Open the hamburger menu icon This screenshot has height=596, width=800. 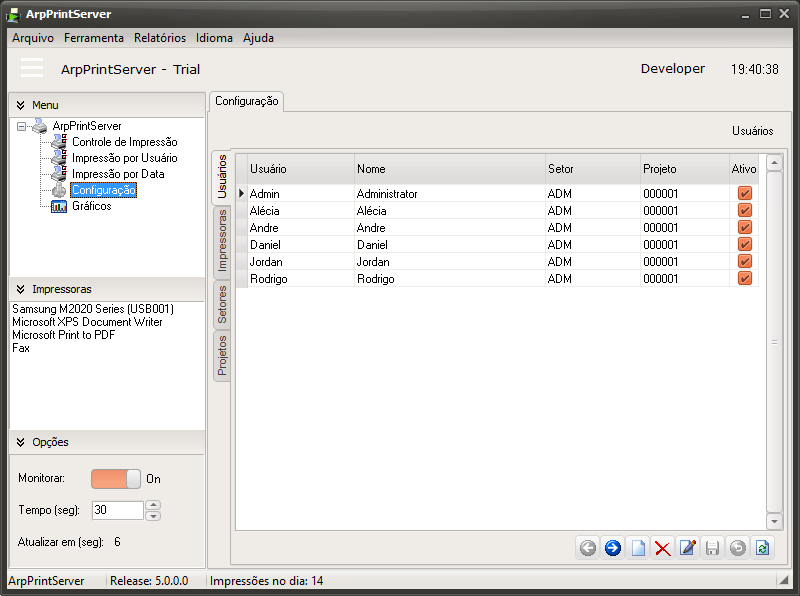(32, 68)
